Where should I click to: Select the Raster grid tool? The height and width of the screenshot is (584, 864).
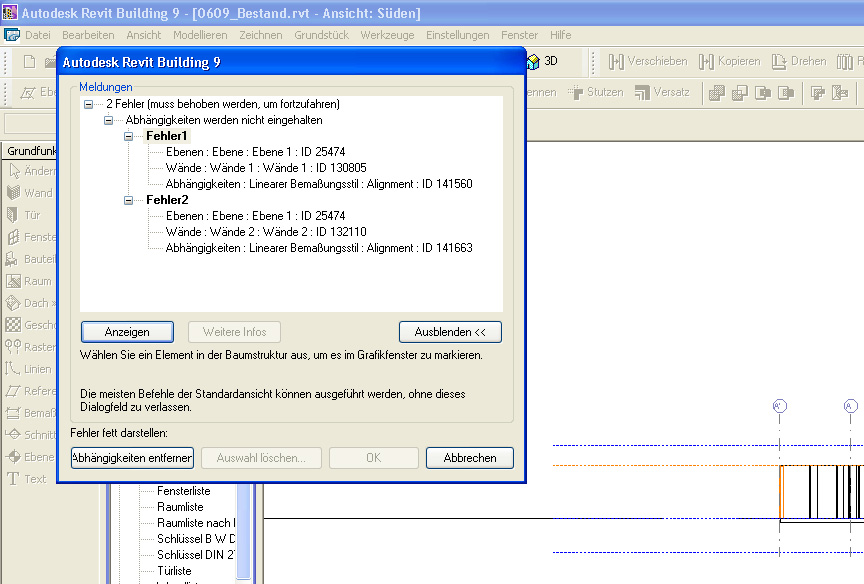(31, 347)
